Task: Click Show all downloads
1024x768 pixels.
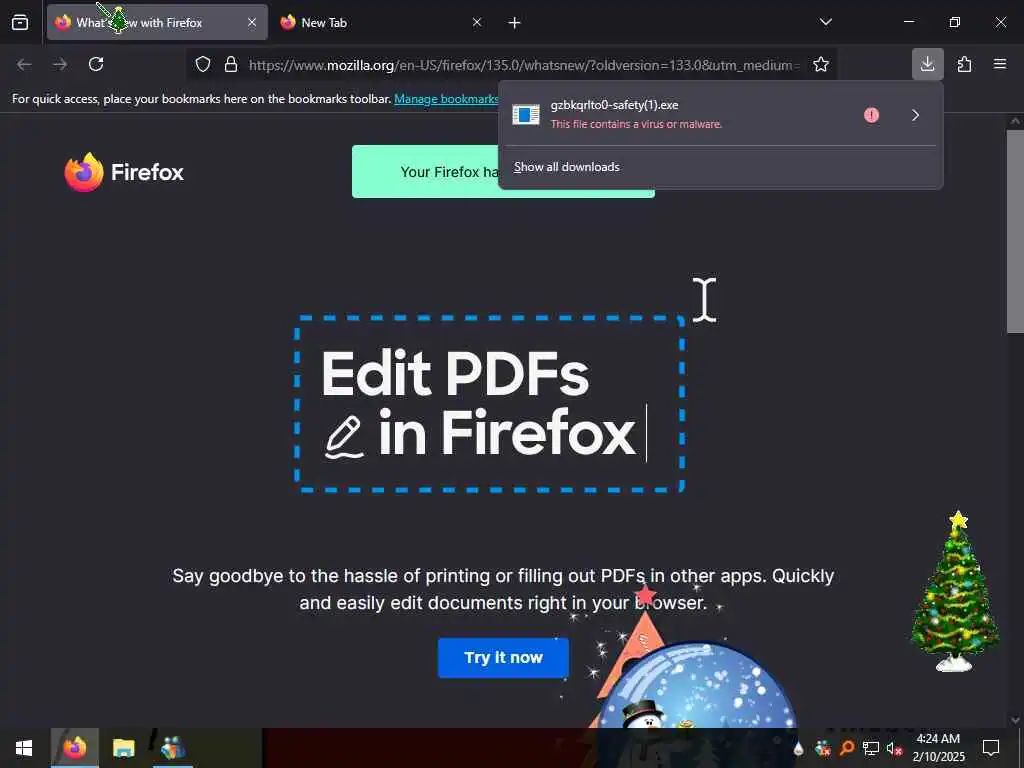Action: pyautogui.click(x=567, y=167)
